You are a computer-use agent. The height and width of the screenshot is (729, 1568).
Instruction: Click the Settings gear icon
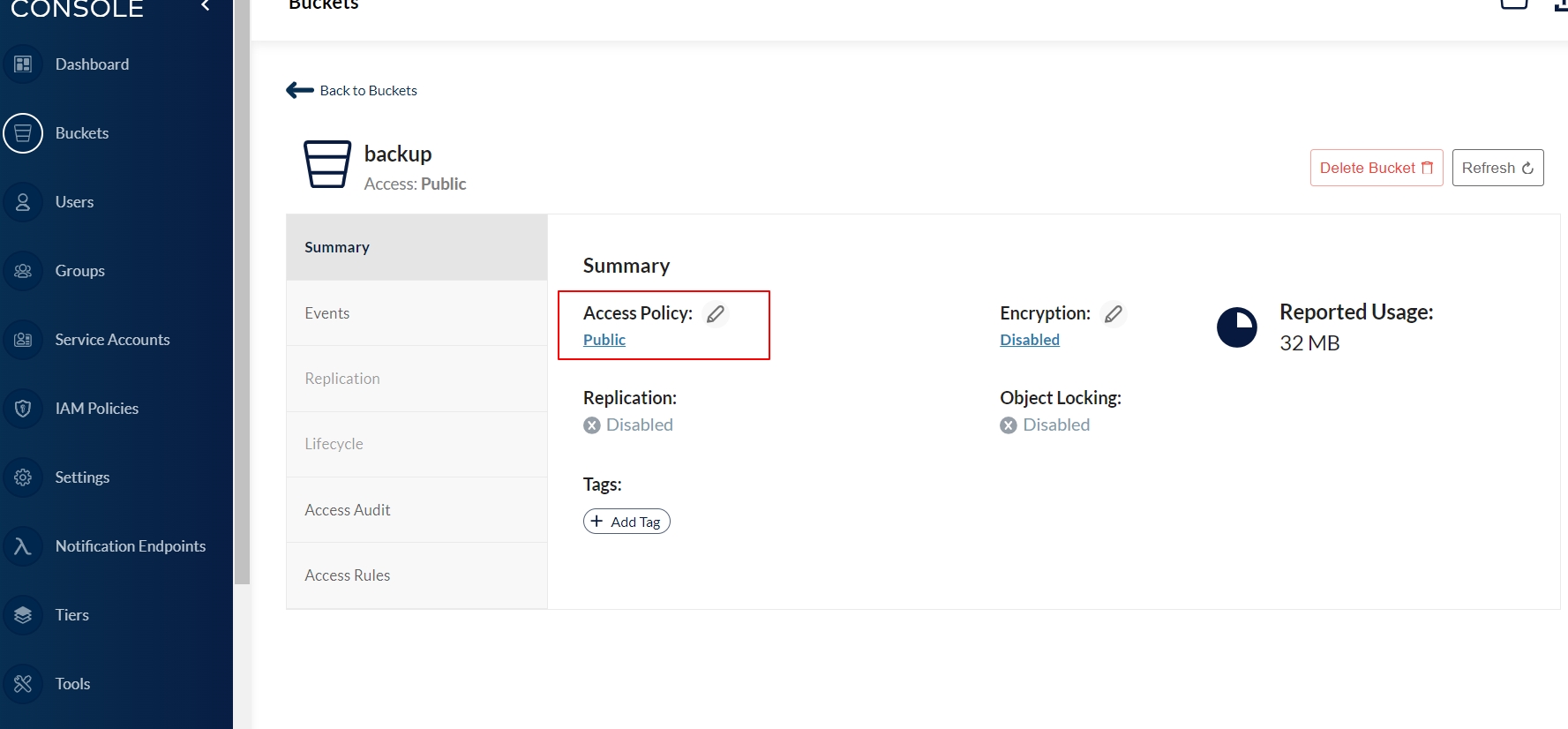(23, 477)
